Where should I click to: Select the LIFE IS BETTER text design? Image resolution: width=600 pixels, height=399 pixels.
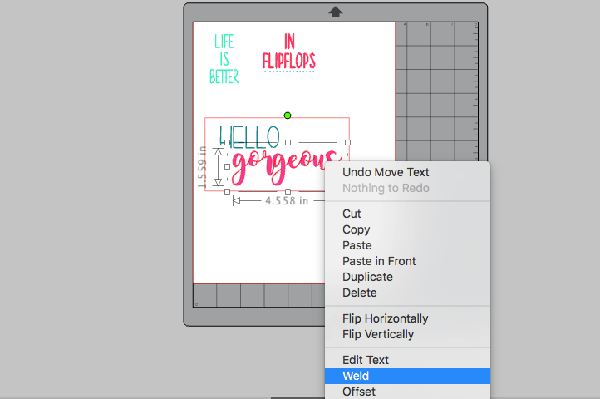pyautogui.click(x=224, y=59)
